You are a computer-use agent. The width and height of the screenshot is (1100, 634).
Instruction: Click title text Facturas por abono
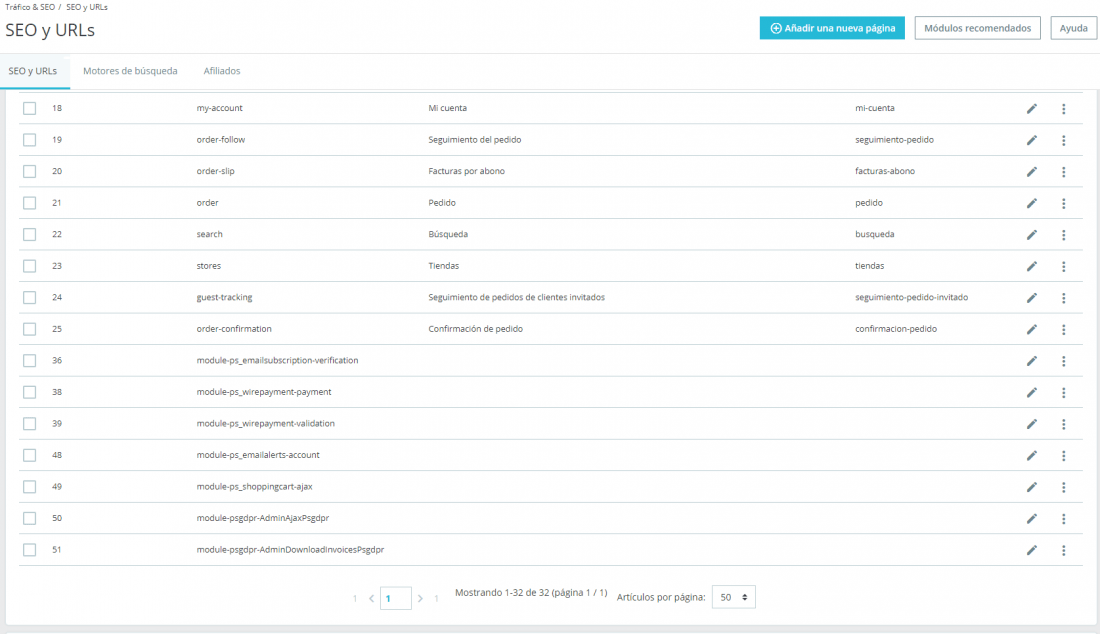(x=467, y=171)
